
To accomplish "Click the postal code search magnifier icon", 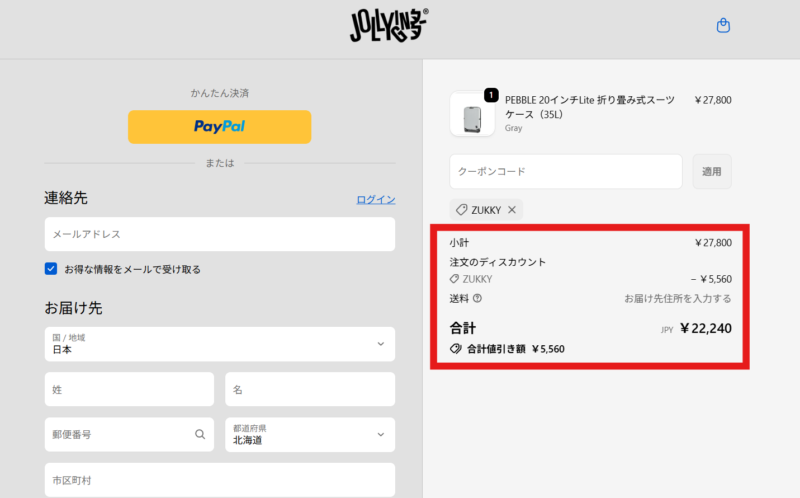I will [x=200, y=434].
